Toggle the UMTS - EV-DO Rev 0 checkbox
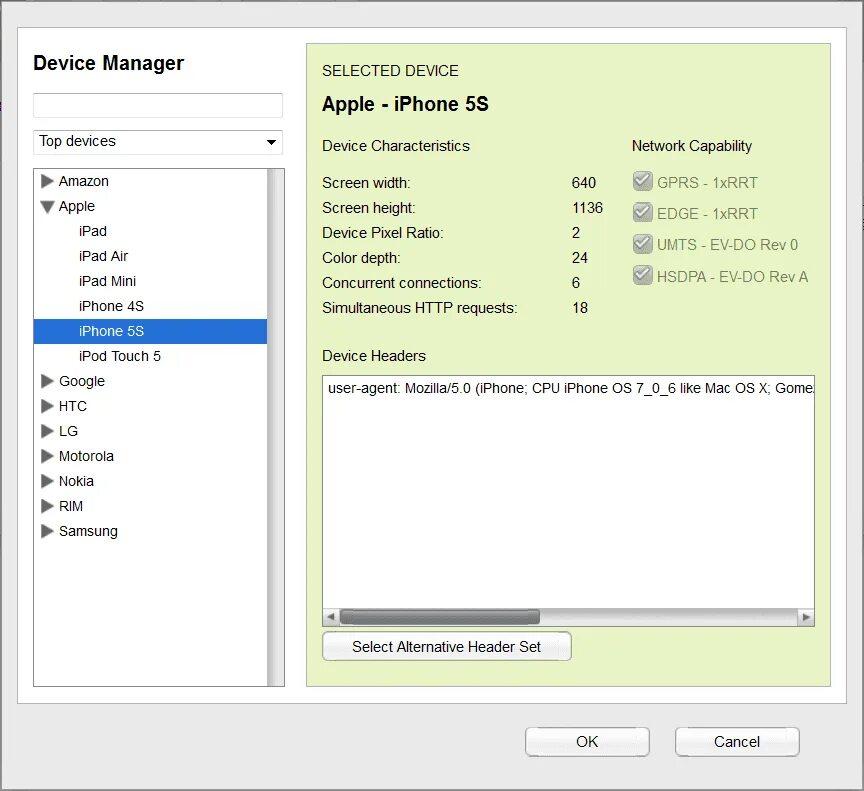 (x=642, y=243)
